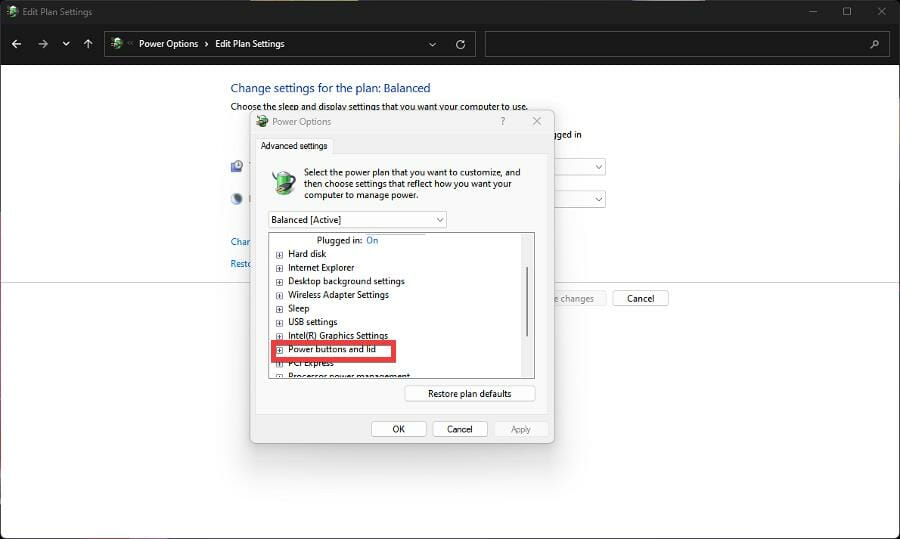The width and height of the screenshot is (900, 539).
Task: Click the address bar Power Options icon
Action: (117, 44)
